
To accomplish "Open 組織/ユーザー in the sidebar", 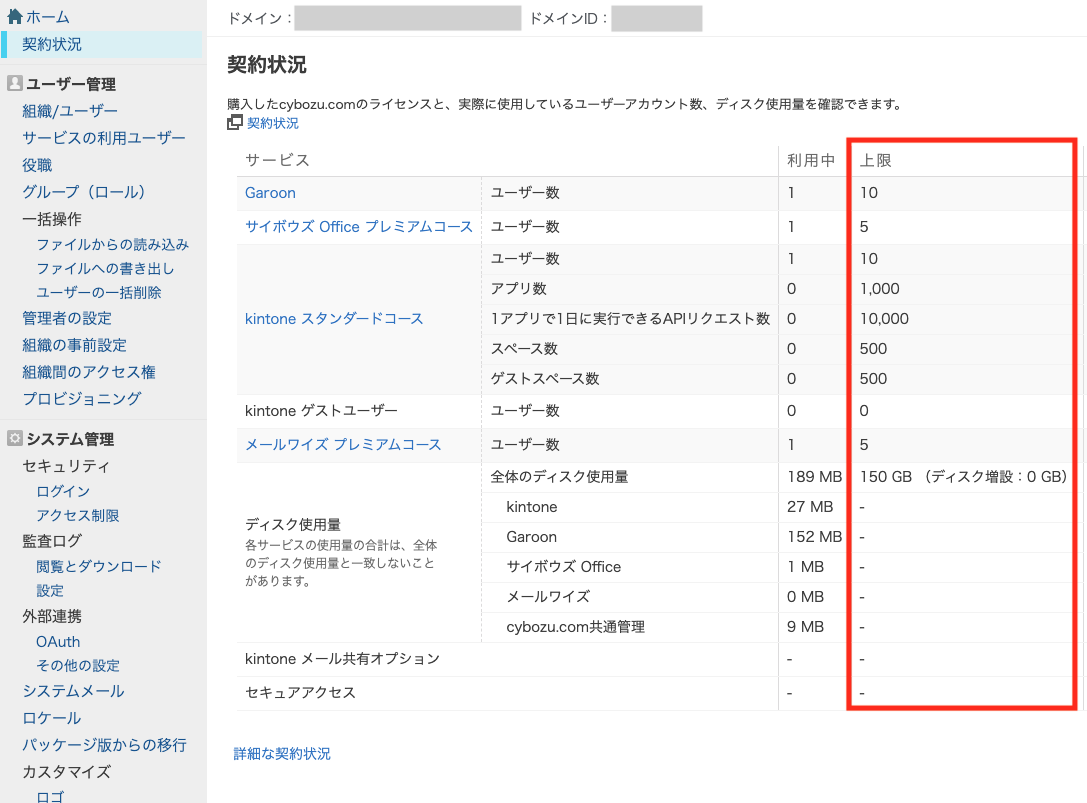I will click(x=70, y=111).
